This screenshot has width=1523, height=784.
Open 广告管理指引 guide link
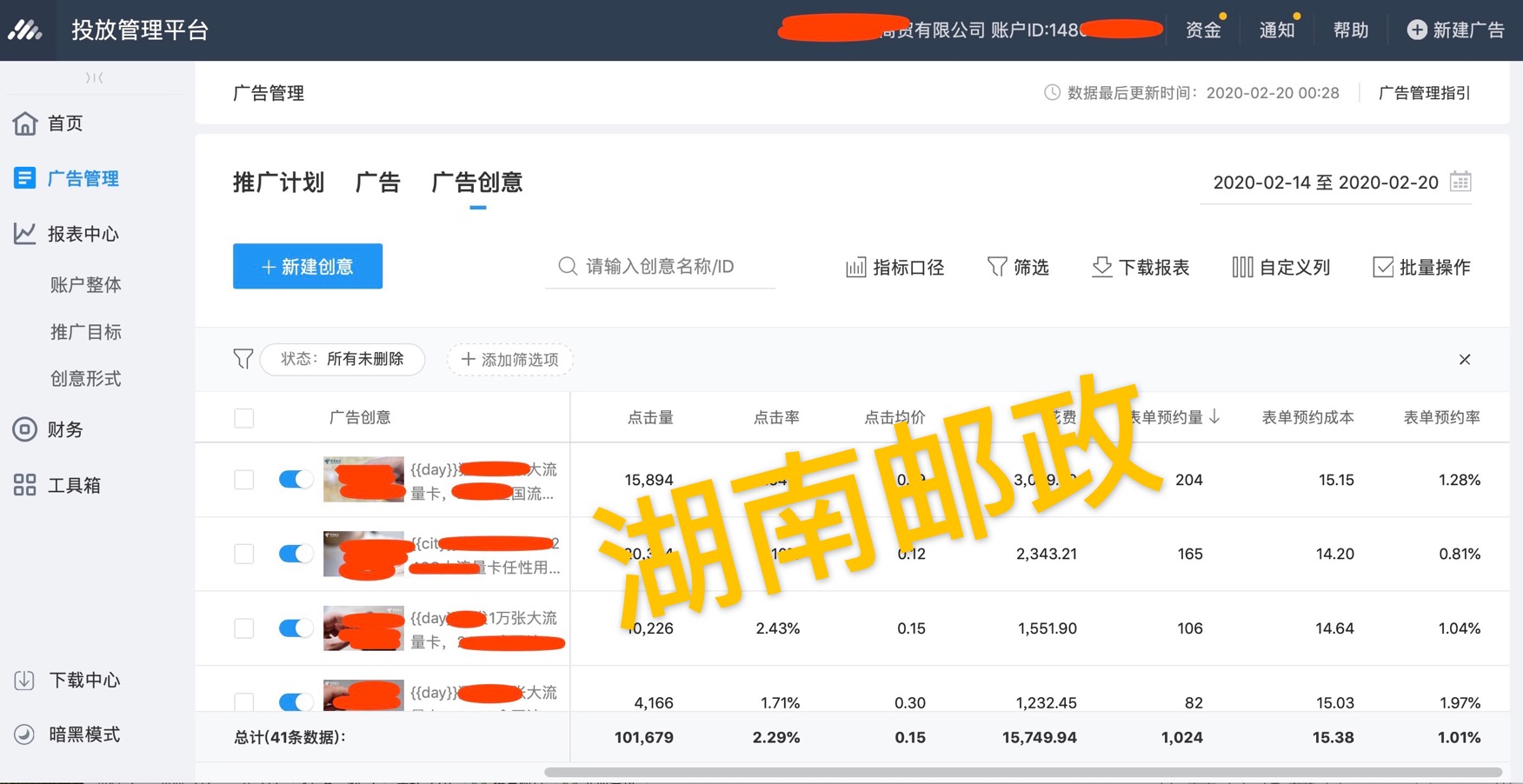coord(1424,93)
